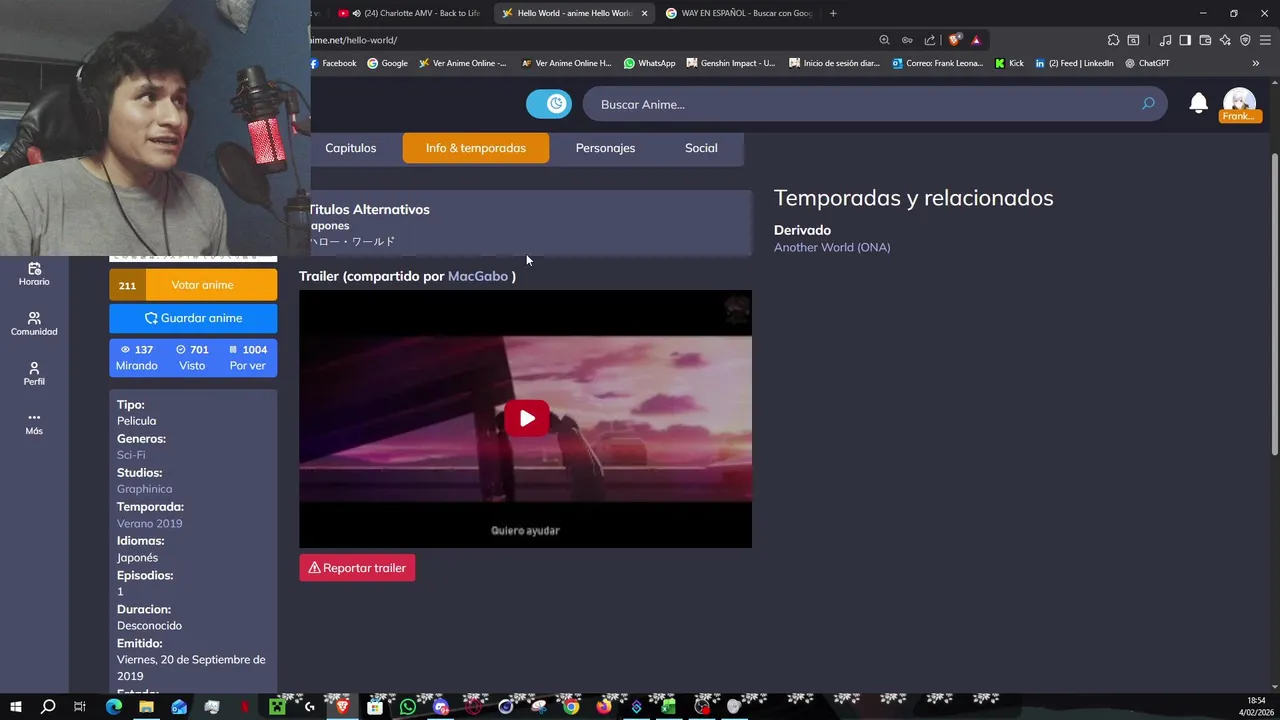Expand hidden bookmarks with the double chevron
The height and width of the screenshot is (720, 1280).
[1256, 63]
